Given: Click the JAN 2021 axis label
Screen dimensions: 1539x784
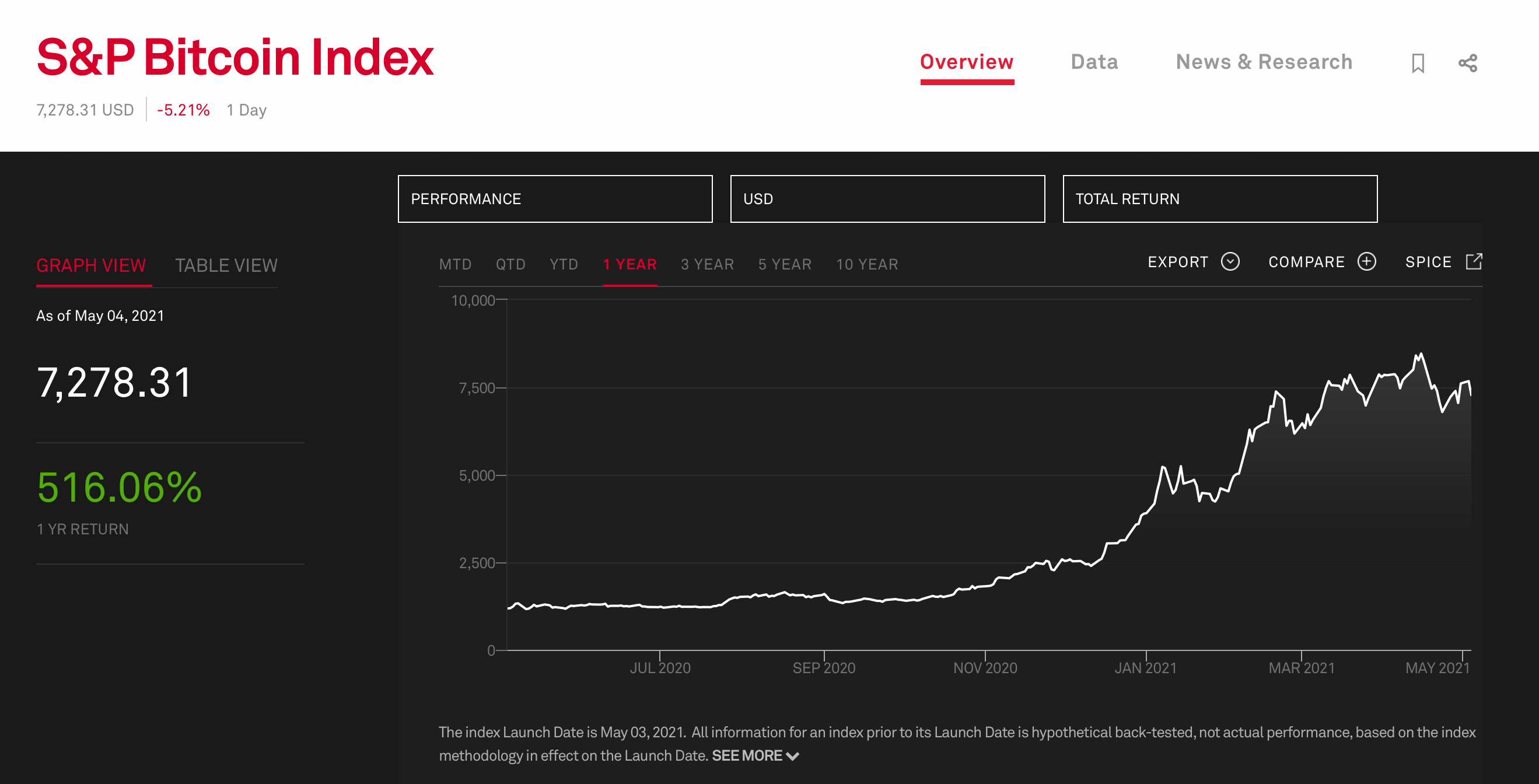Looking at the screenshot, I should click(1145, 667).
